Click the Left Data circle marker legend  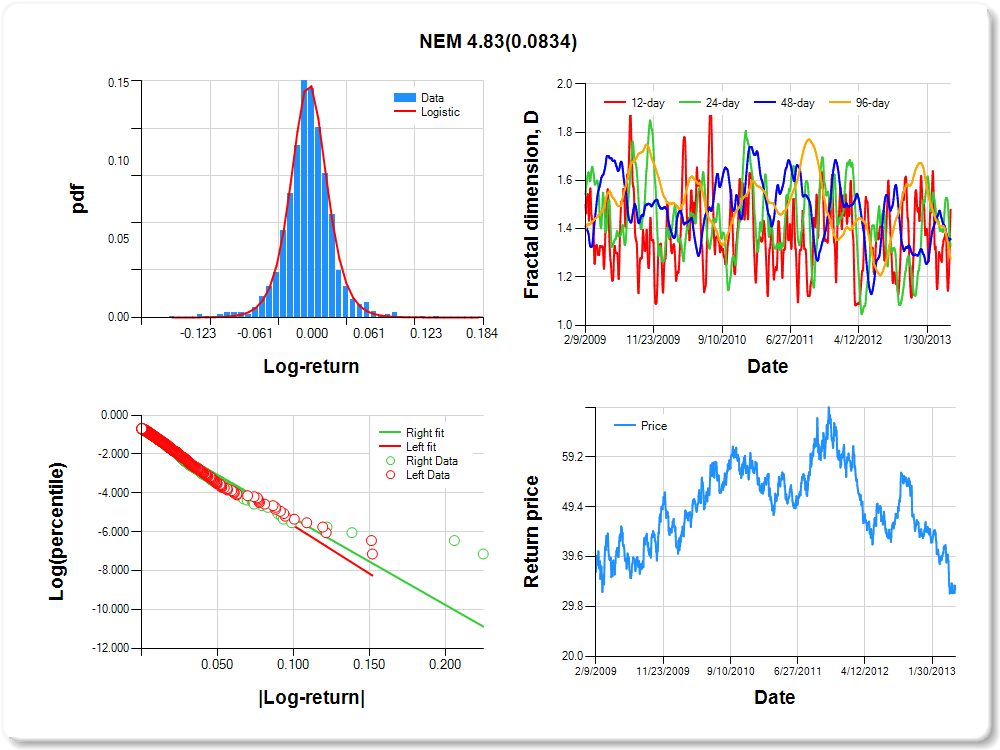(x=390, y=475)
